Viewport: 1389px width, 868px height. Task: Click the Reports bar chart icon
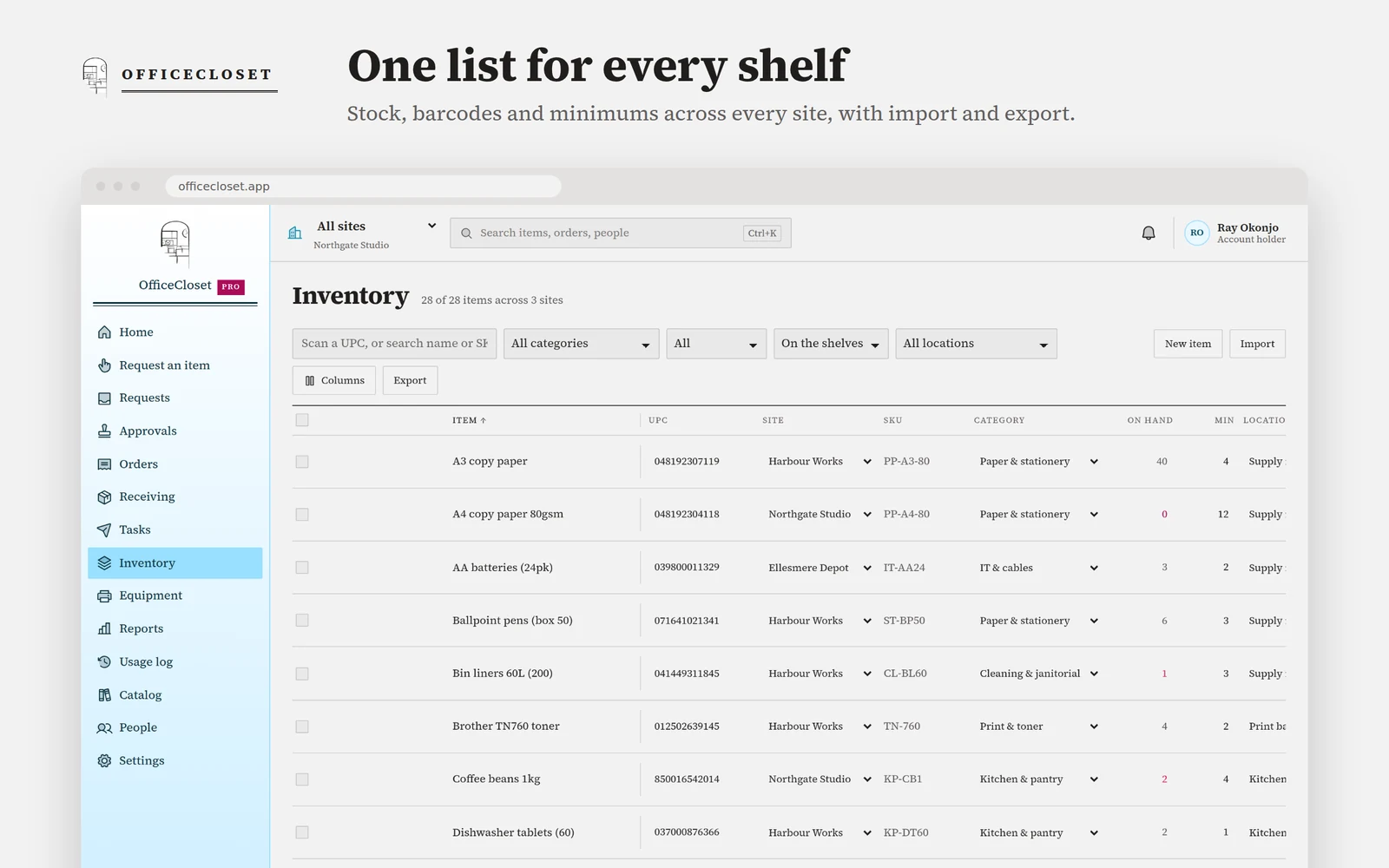(x=104, y=629)
